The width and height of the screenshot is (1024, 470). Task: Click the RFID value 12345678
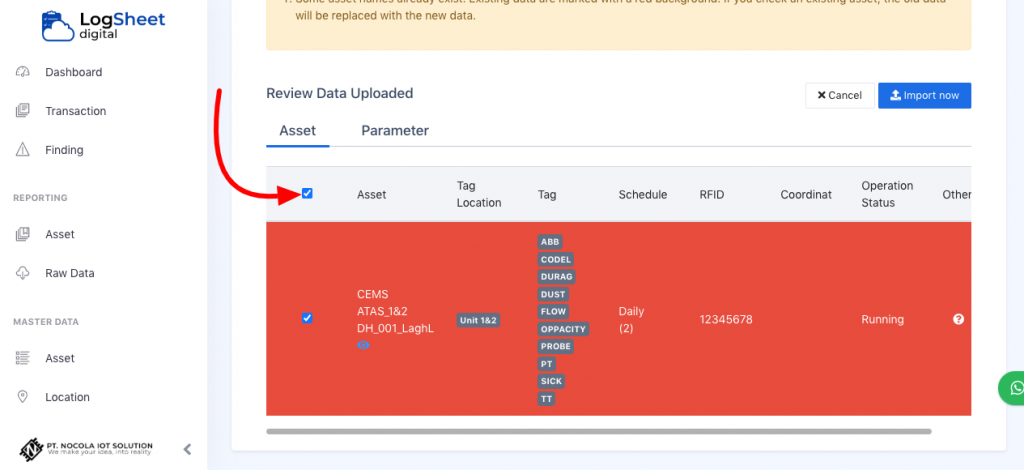coord(726,319)
